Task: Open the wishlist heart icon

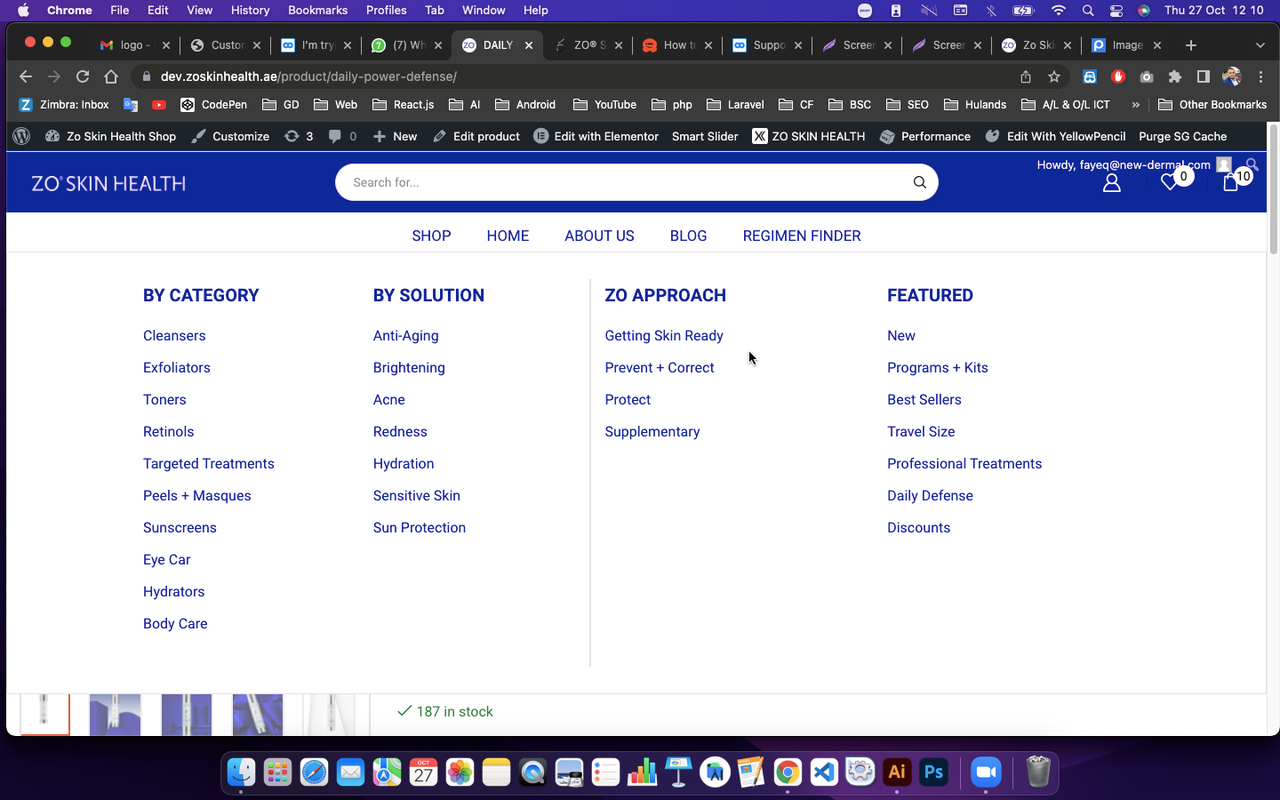Action: coord(1169,183)
